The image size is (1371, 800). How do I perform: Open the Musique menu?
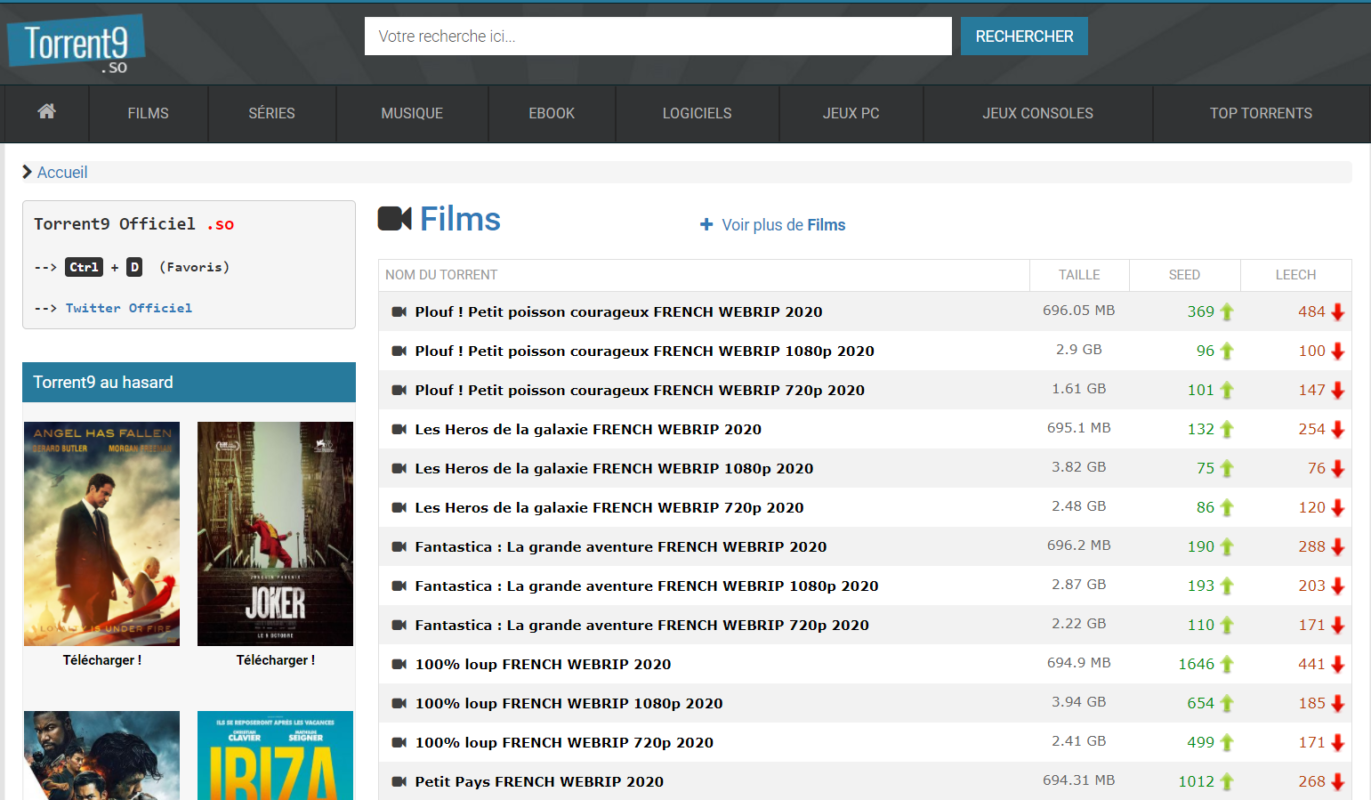[x=412, y=113]
